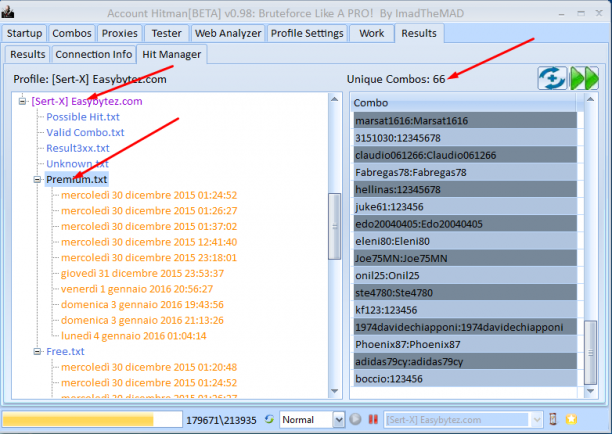
Task: Open the Connection Info sub-tab
Action: (x=94, y=54)
